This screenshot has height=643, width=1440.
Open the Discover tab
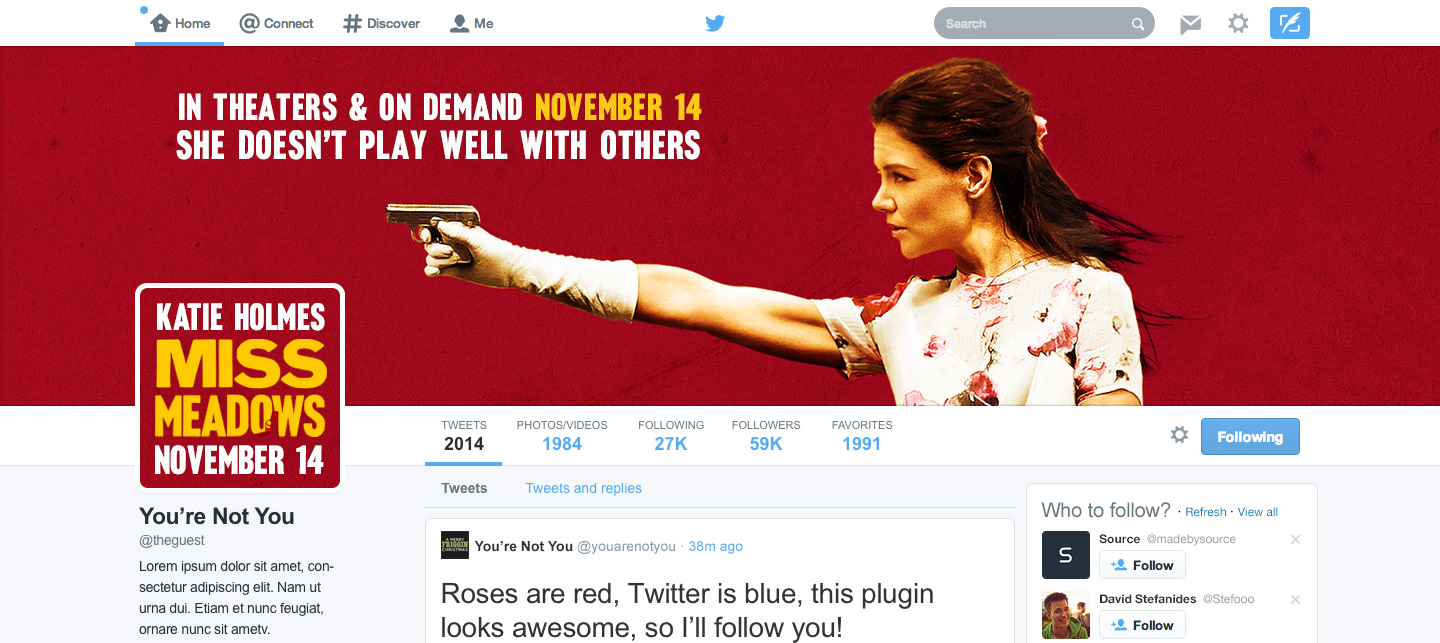pos(381,23)
